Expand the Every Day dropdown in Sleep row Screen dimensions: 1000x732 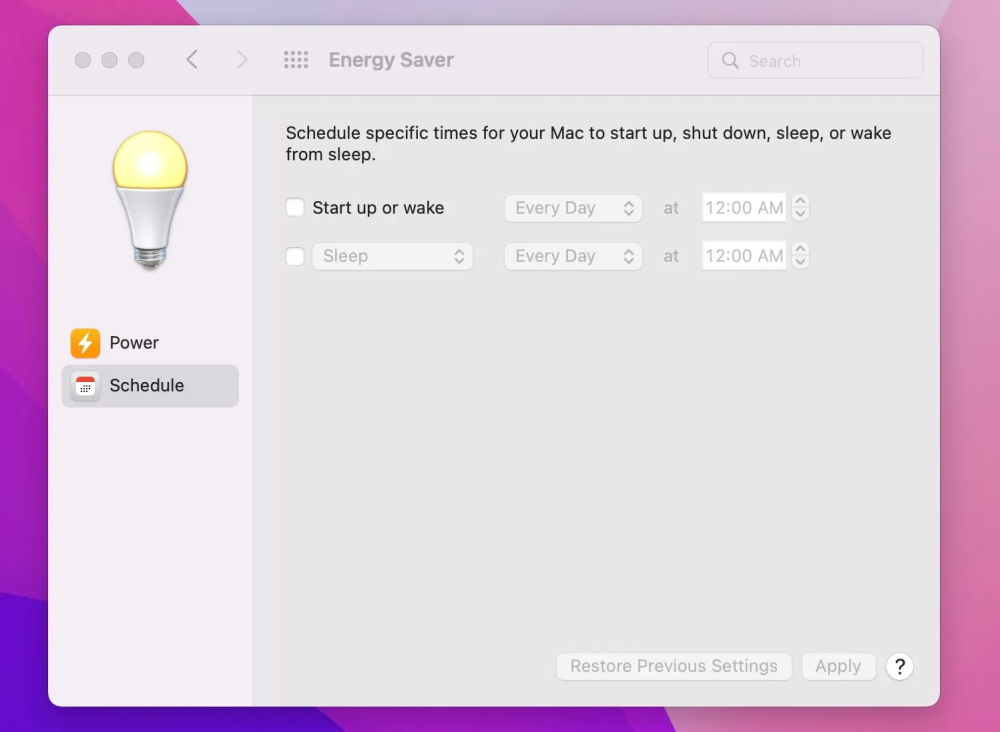click(x=573, y=256)
